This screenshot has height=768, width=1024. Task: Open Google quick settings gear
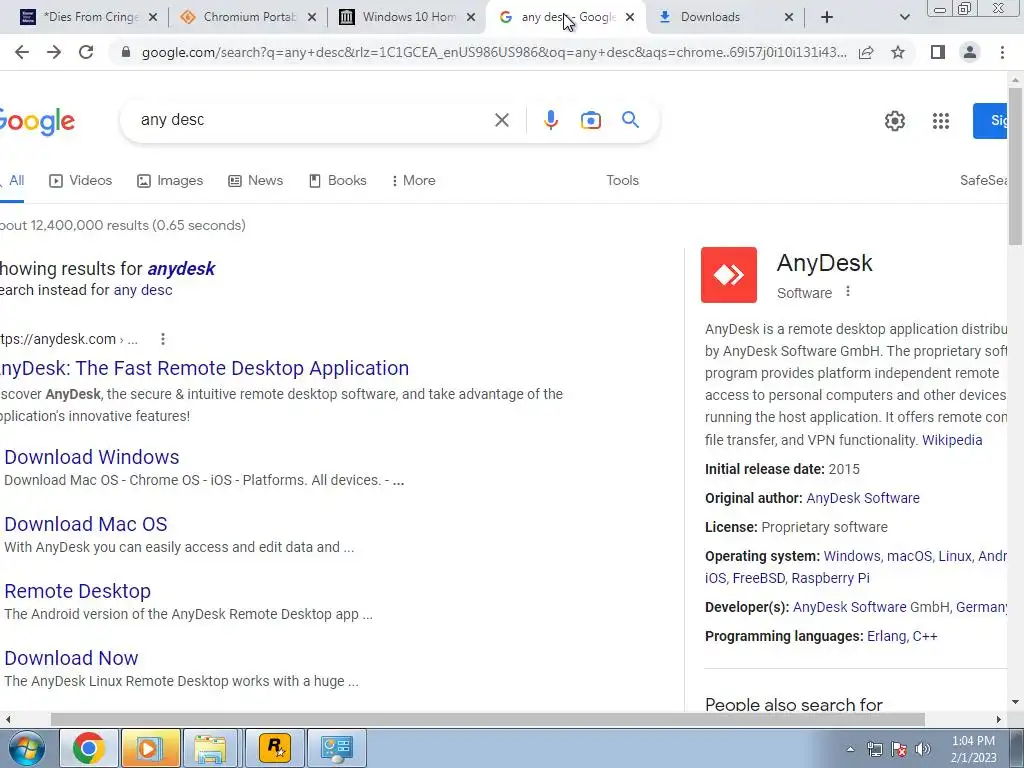click(x=895, y=121)
